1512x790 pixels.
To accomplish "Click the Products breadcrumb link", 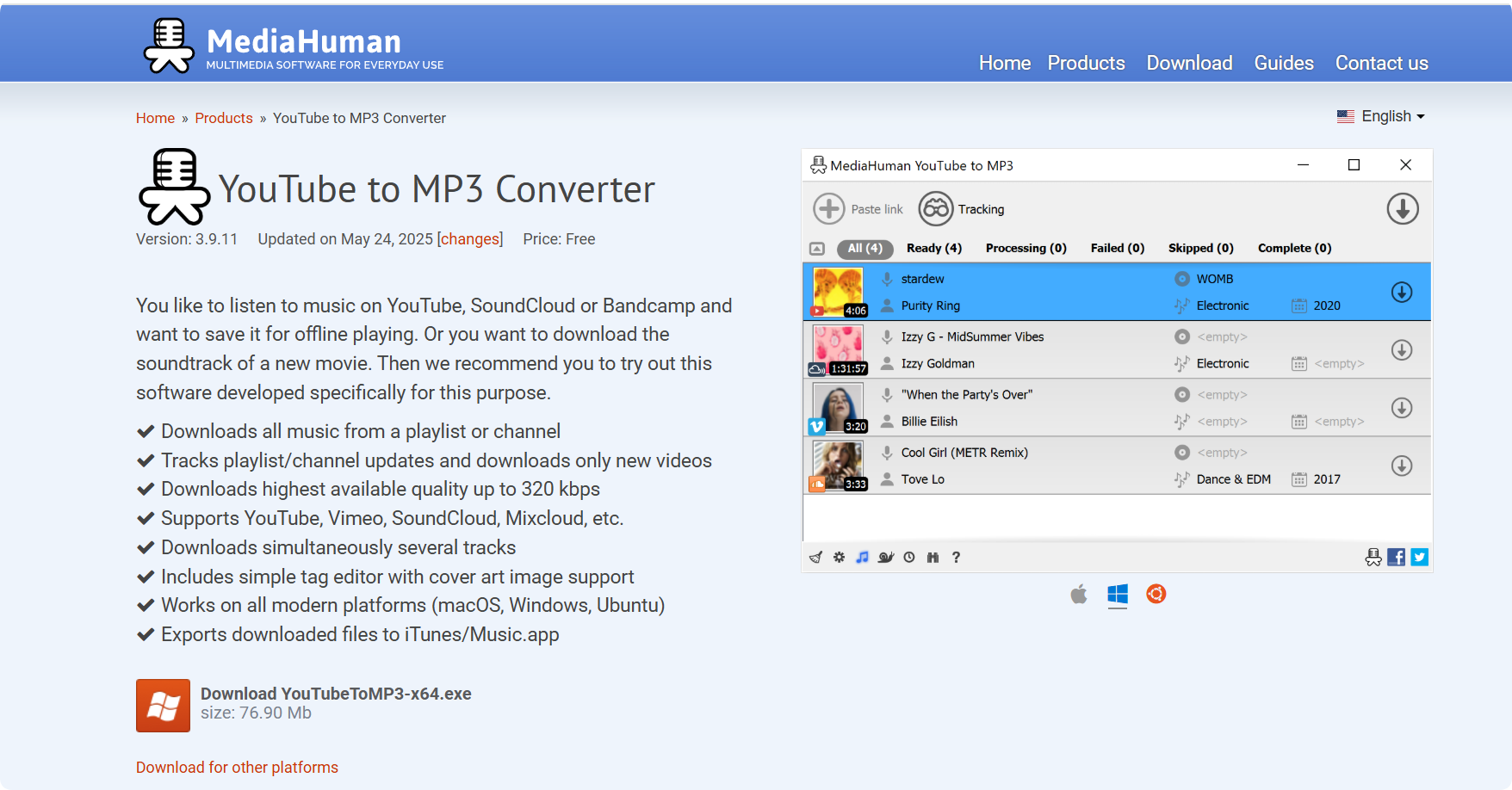I will (224, 118).
